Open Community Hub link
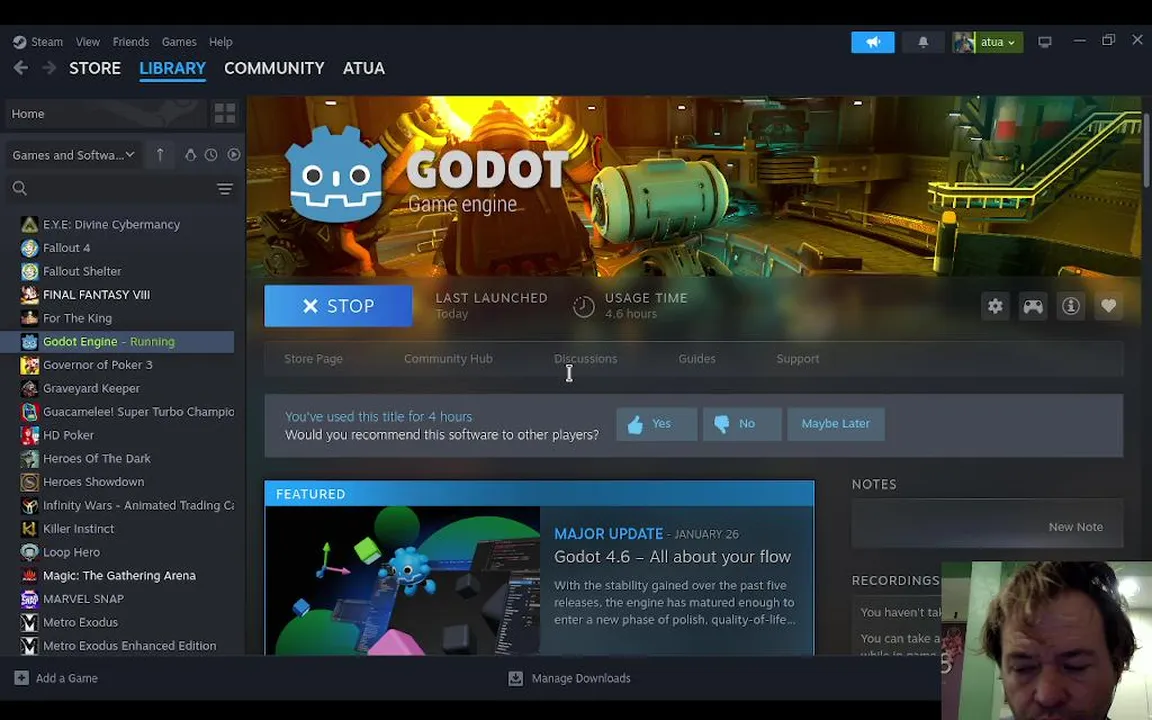Viewport: 1152px width, 720px height. coord(448,359)
